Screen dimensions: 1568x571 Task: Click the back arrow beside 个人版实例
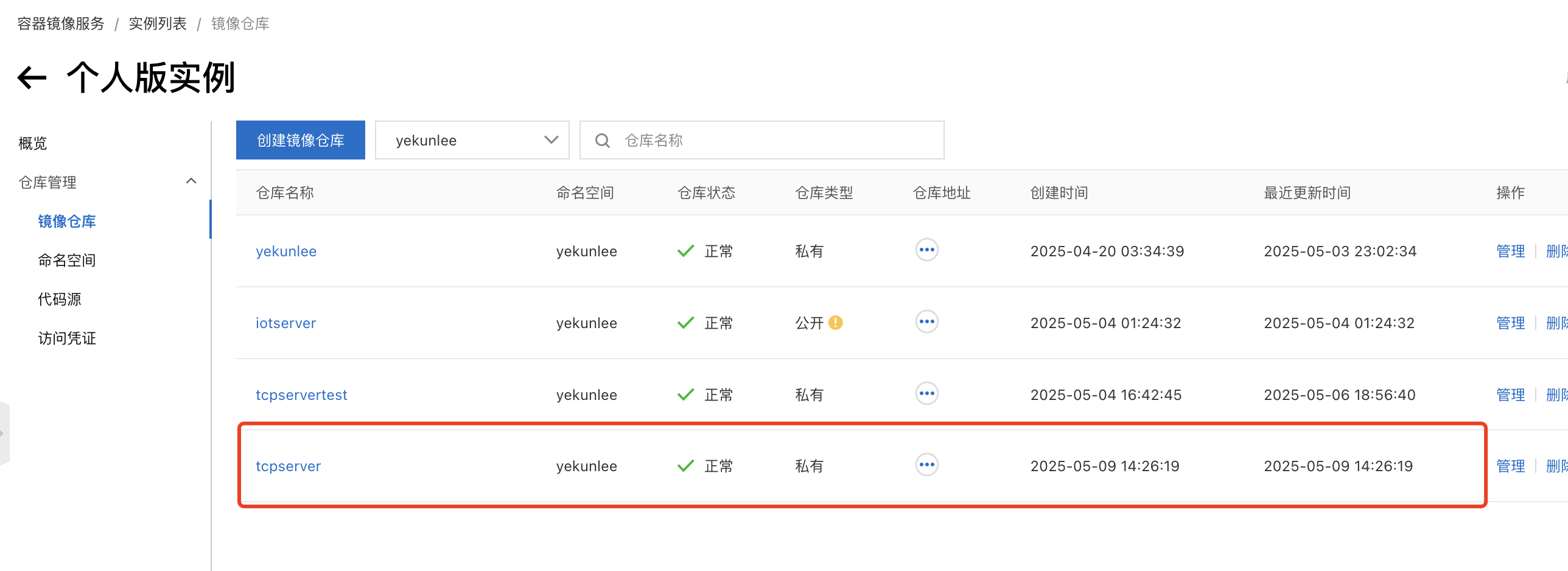[x=32, y=78]
